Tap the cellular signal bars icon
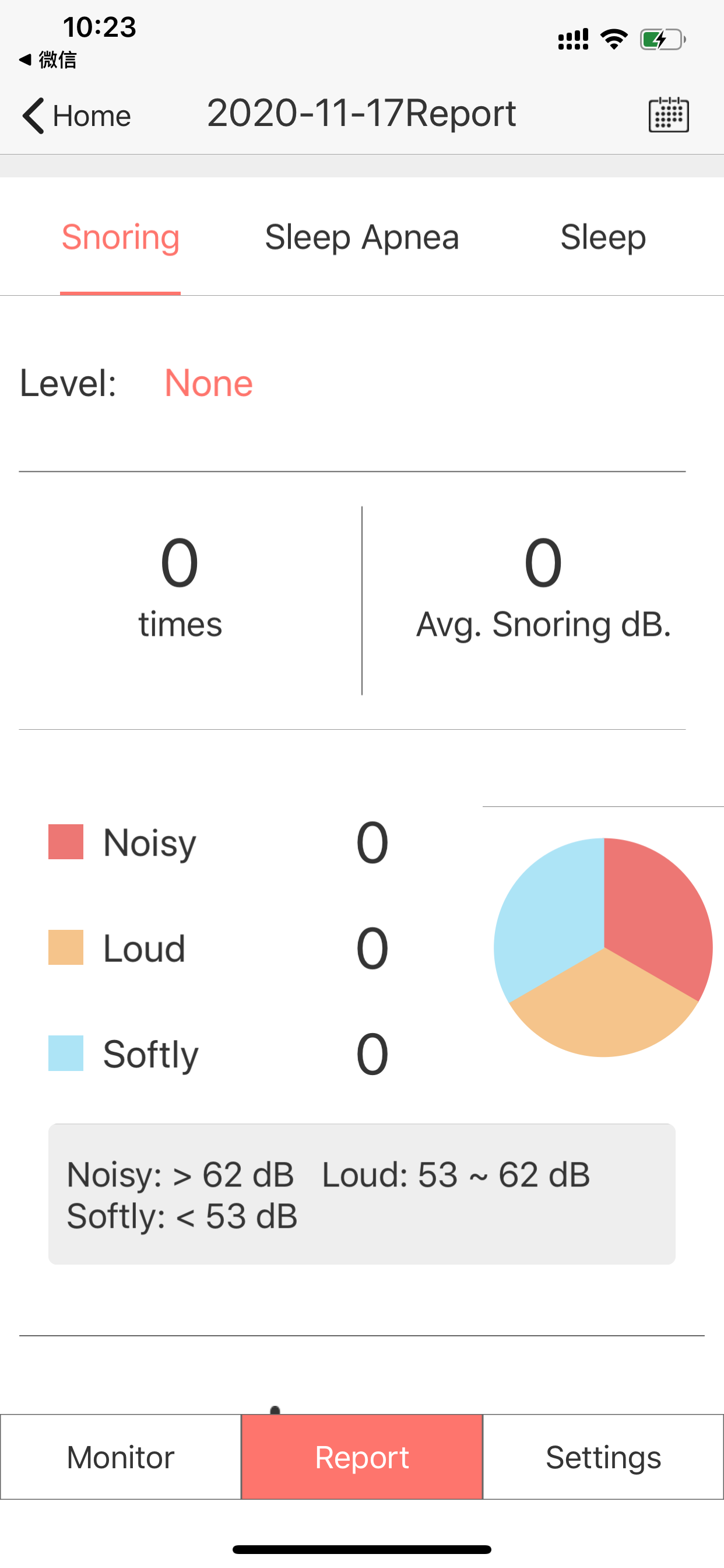724x1568 pixels. [x=572, y=40]
